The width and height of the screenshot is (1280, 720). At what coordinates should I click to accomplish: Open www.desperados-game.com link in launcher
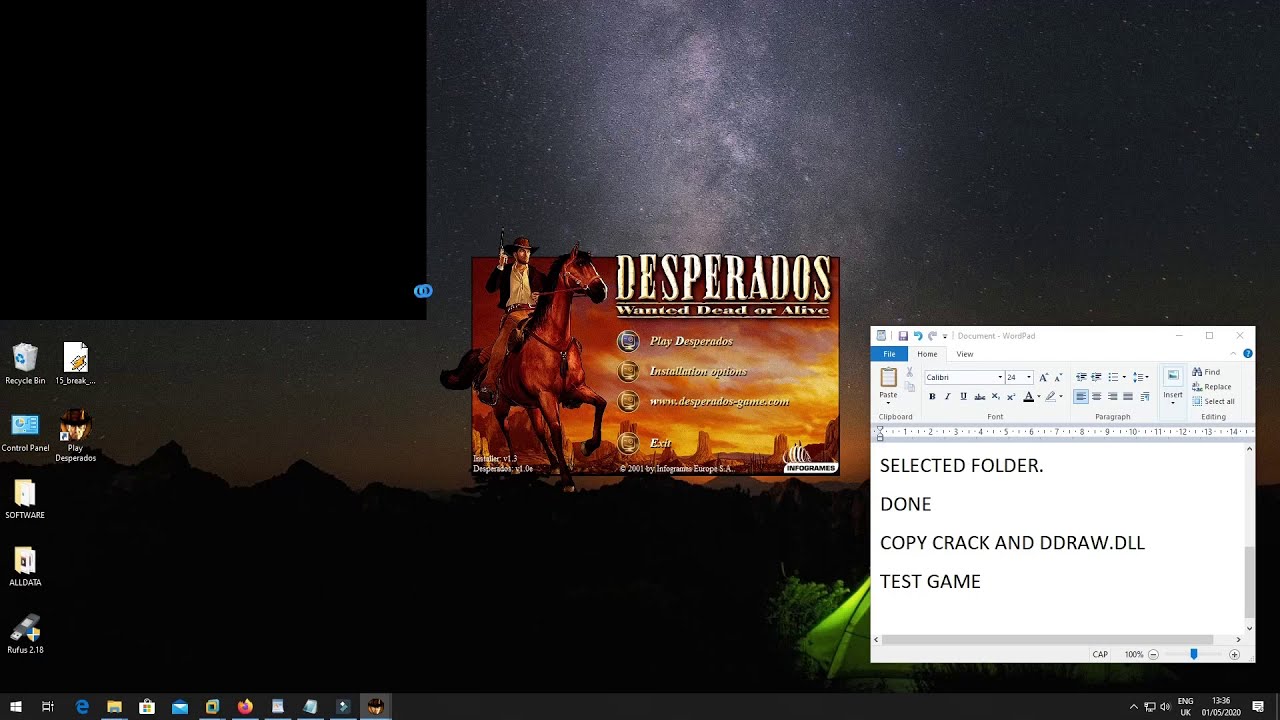[x=719, y=401]
